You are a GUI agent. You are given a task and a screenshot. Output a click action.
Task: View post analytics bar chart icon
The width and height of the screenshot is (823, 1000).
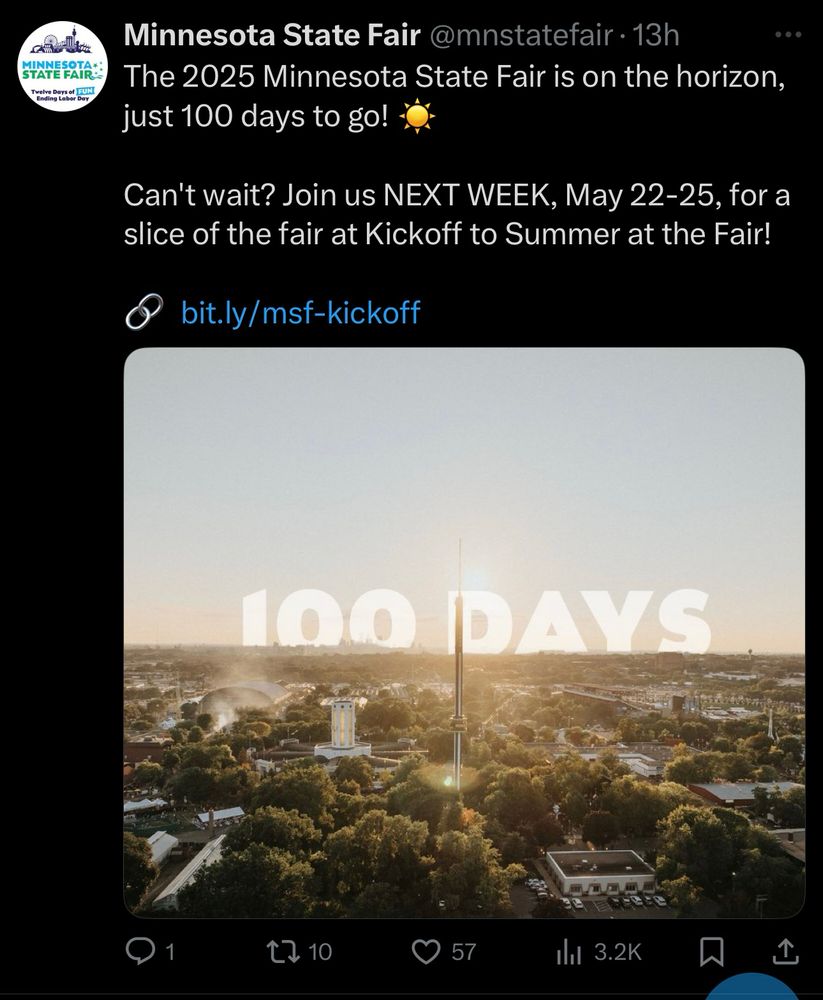[568, 952]
